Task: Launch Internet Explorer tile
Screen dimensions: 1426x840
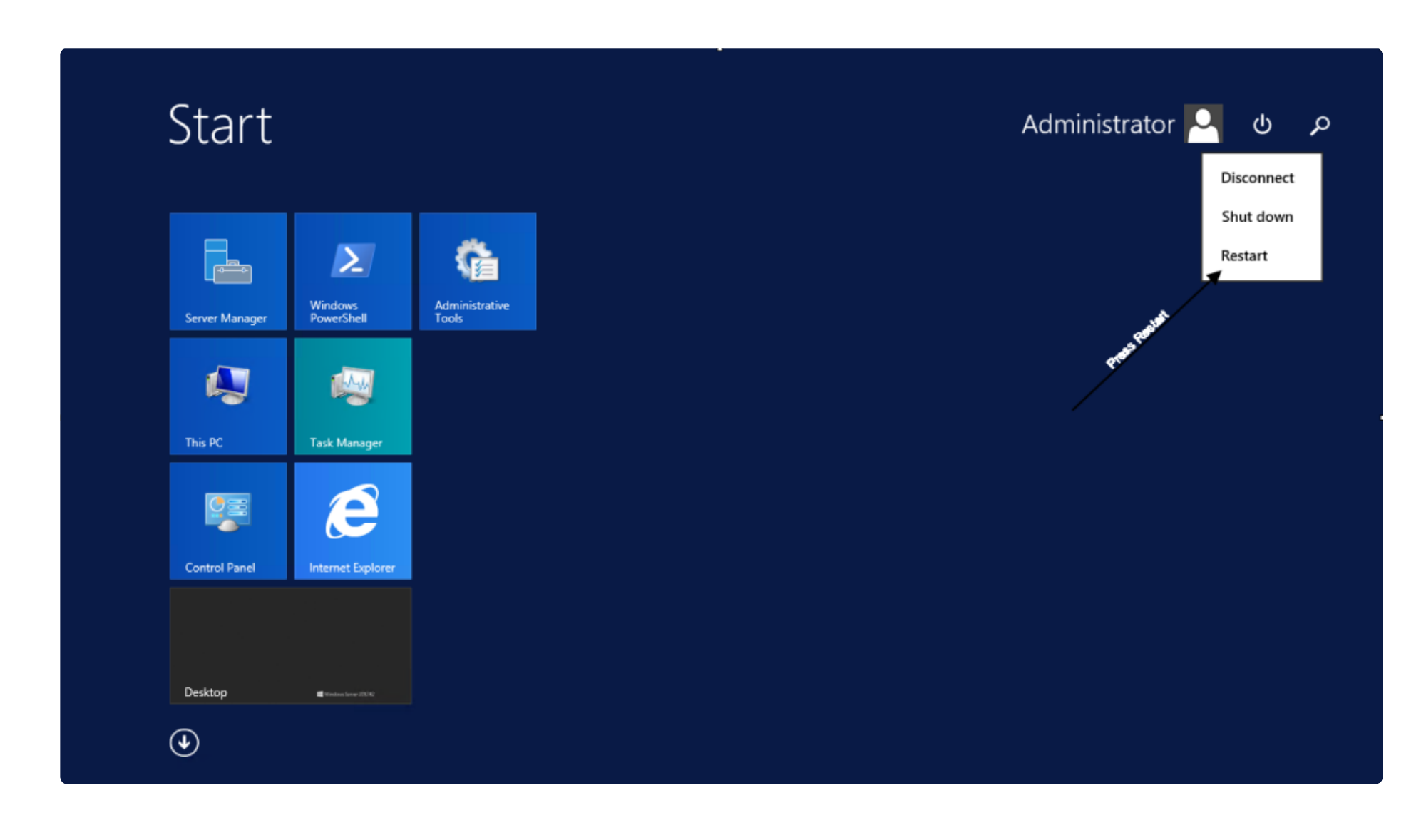Action: coord(353,521)
